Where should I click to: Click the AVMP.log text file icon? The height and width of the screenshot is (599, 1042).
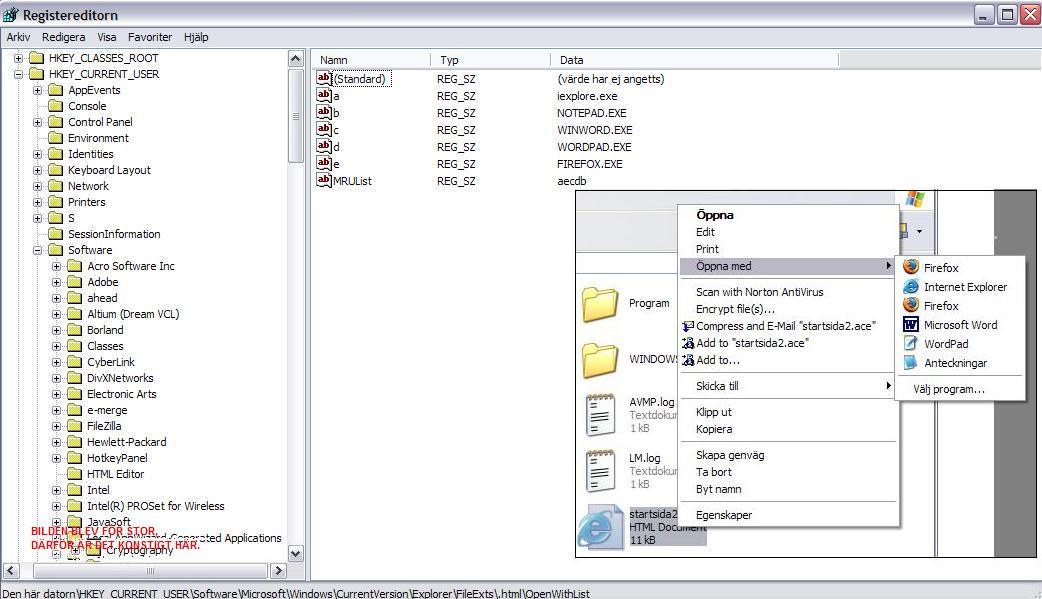coord(600,414)
